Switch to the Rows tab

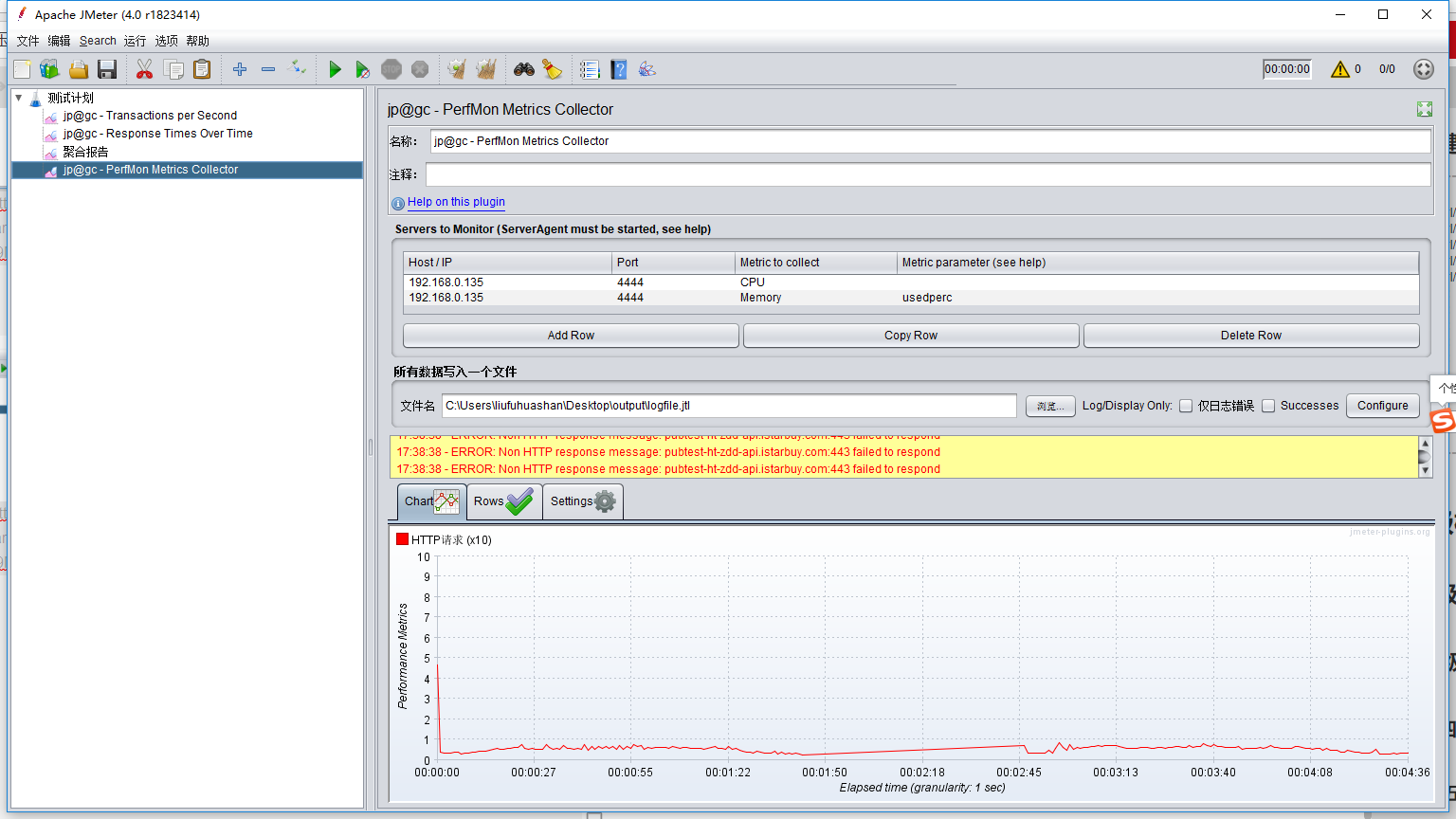(x=504, y=501)
